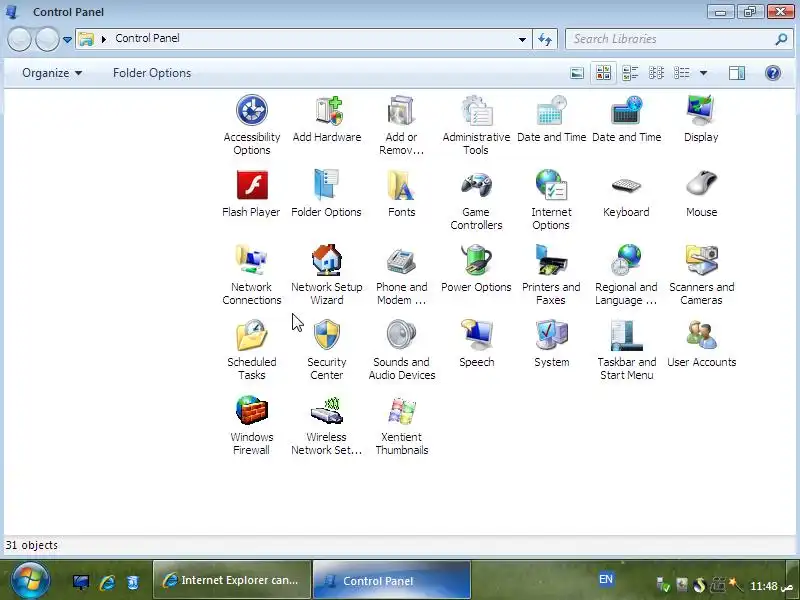Viewport: 800px width, 600px height.
Task: Go forward using the Forward button
Action: coord(47,39)
